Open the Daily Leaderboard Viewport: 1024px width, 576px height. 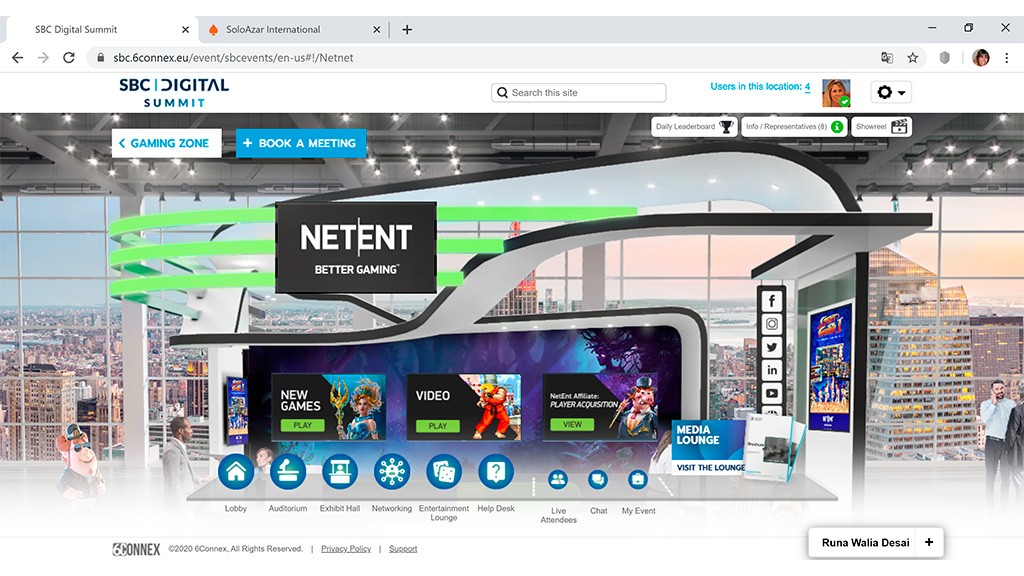[693, 127]
